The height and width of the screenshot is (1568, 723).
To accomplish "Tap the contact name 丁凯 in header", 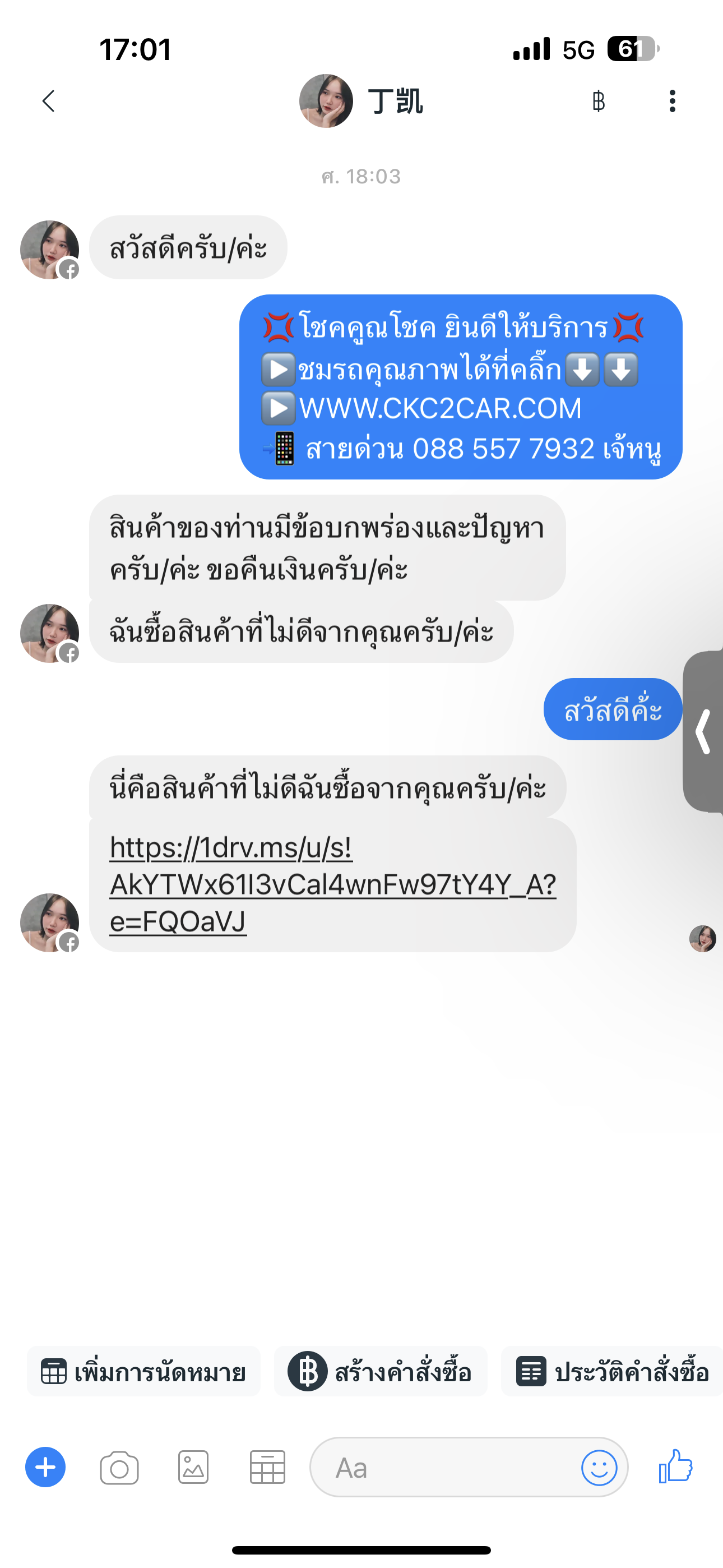I will point(396,101).
